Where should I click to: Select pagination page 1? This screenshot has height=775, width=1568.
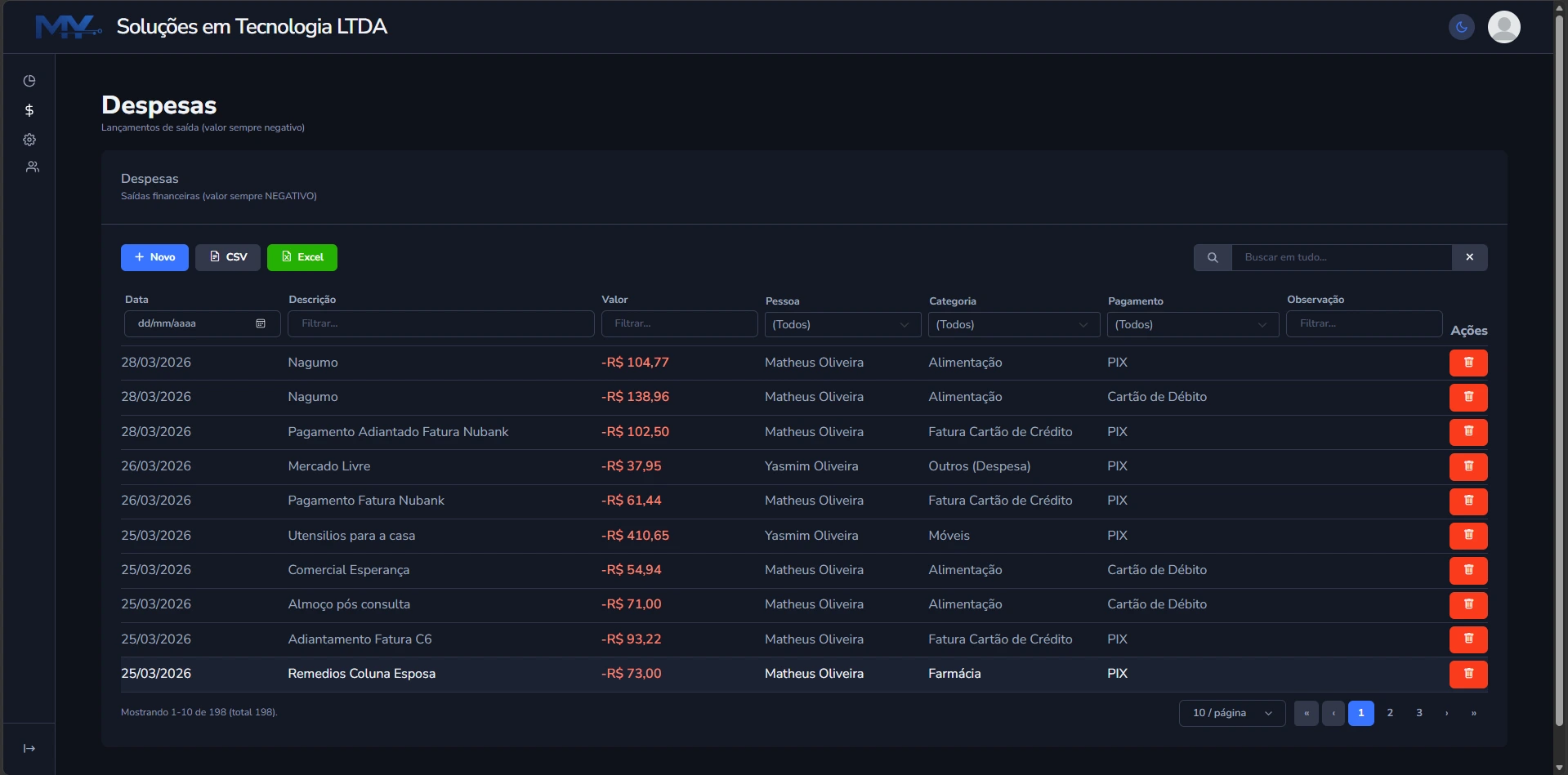[x=1361, y=713]
